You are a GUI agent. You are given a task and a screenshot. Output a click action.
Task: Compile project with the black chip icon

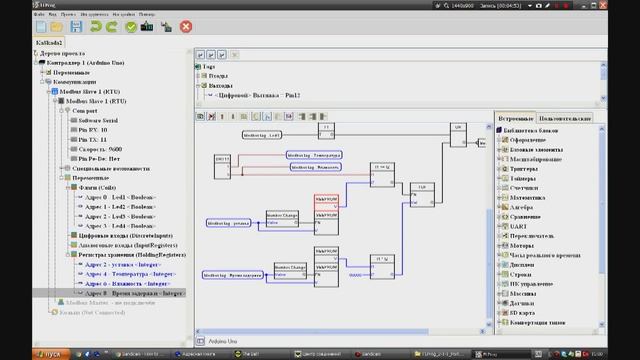pyautogui.click(x=147, y=27)
